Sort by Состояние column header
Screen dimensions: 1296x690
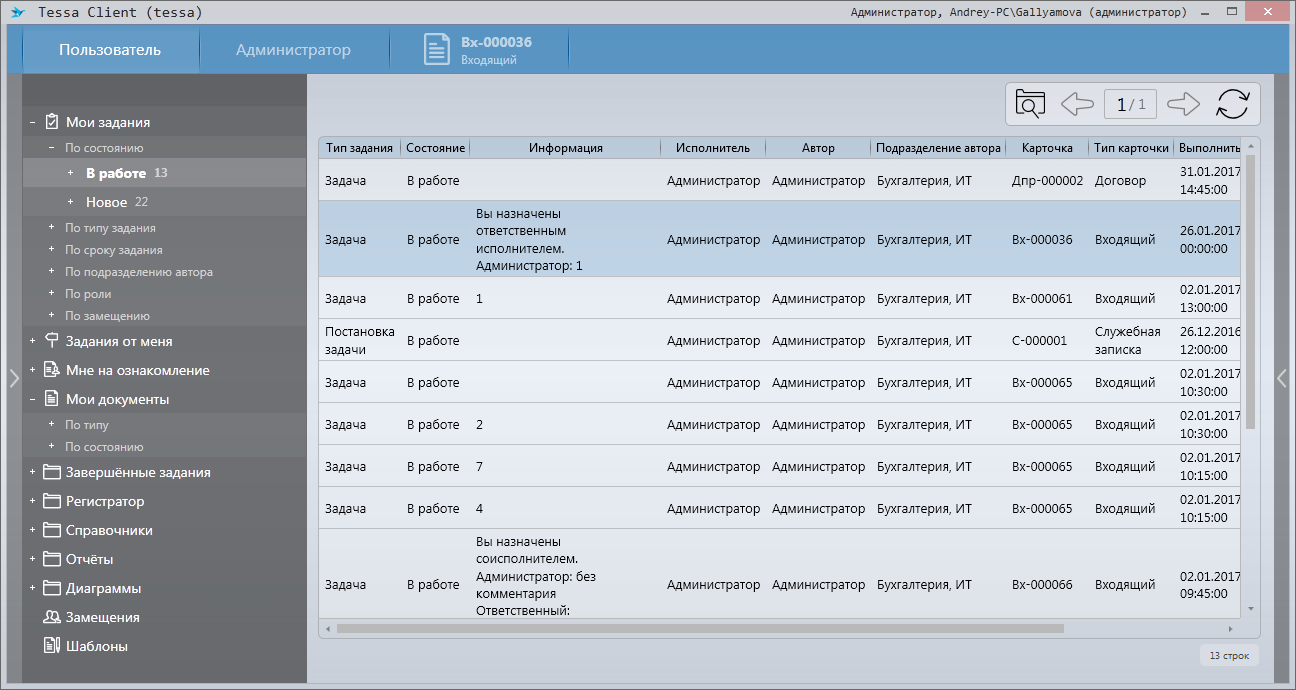[436, 148]
